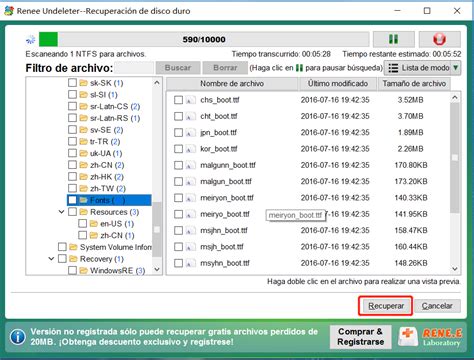The width and height of the screenshot is (474, 360).
Task: Click the font file icon for kor_boot.ttf
Action: tap(190, 149)
